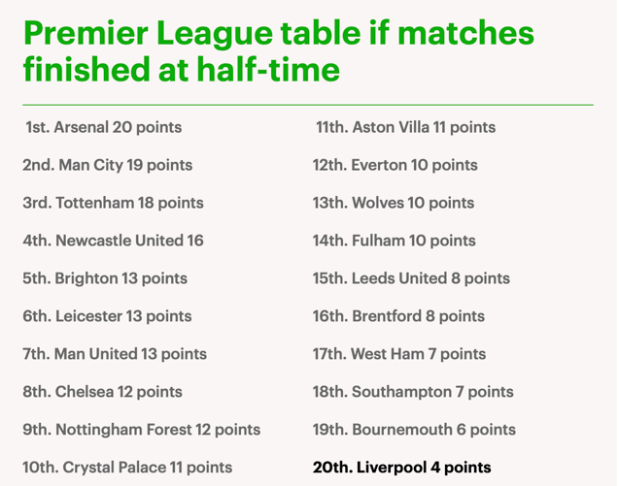Click the 14th. Fulham 10 points entry
The image size is (619, 486).
394,241
